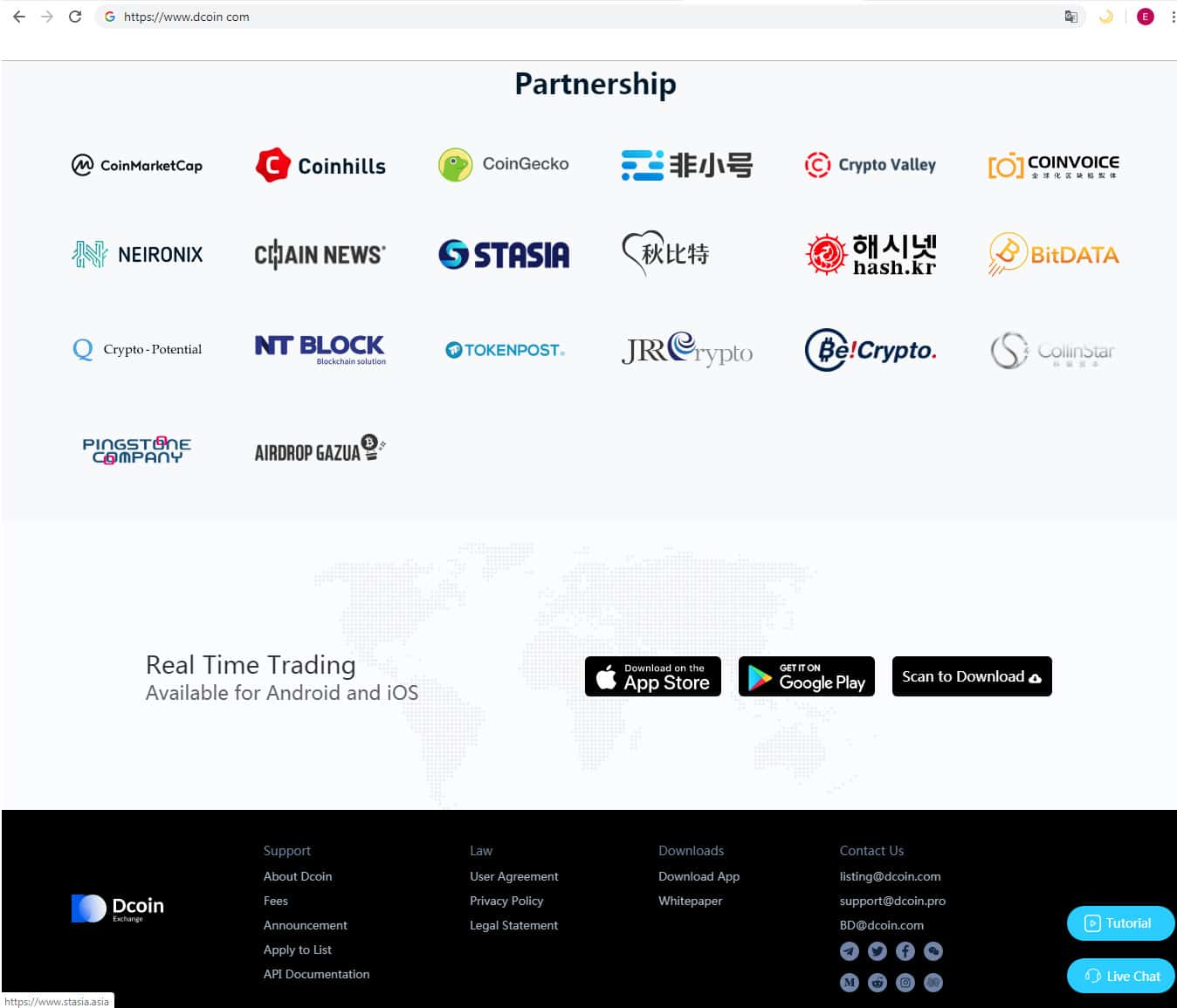Click the Crypto-Potential partner logo
The width and height of the screenshot is (1177, 1008).
[137, 349]
